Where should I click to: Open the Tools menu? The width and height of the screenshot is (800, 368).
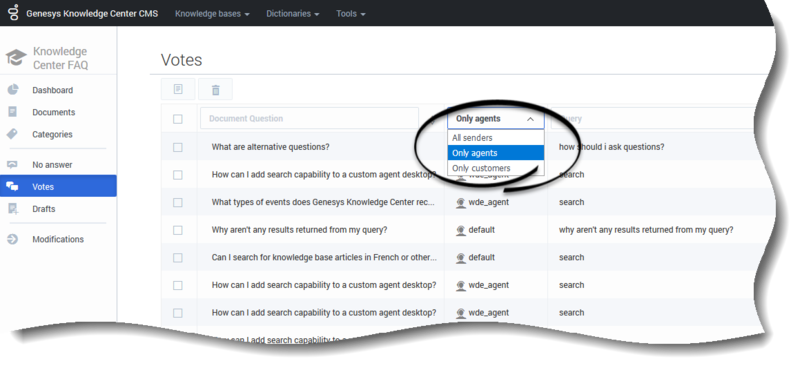[x=351, y=14]
